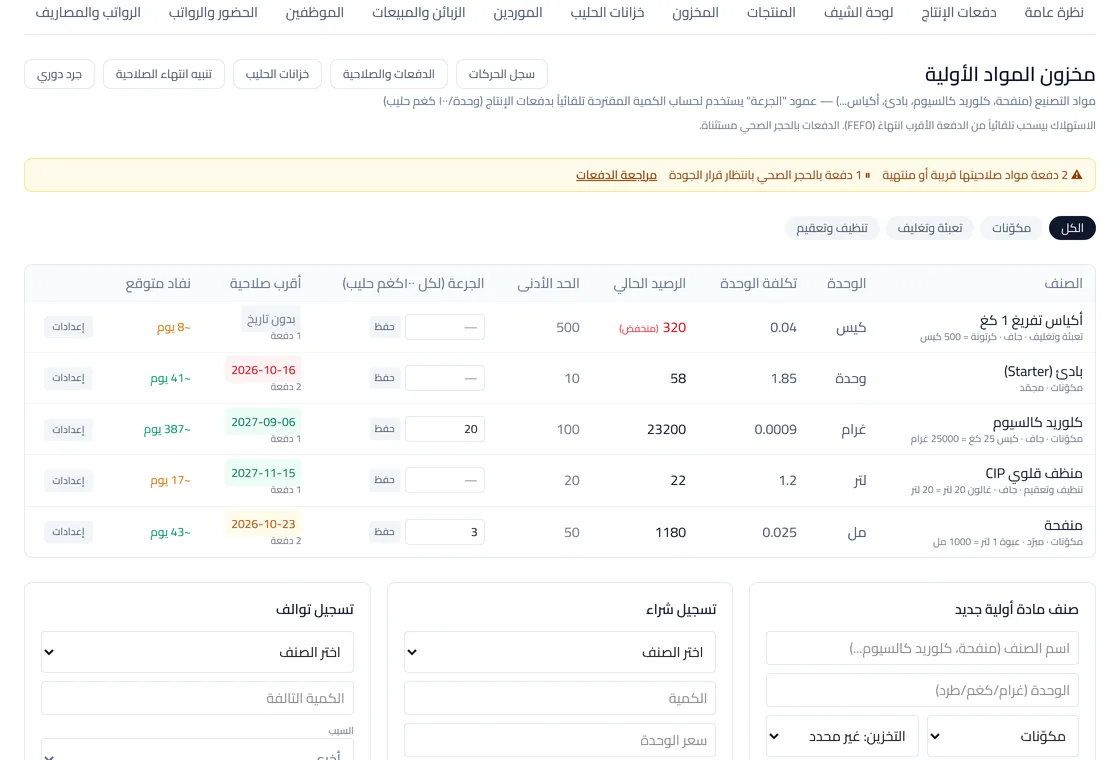
Task: Open خزانات الحليب navigation tab
Action: (607, 13)
